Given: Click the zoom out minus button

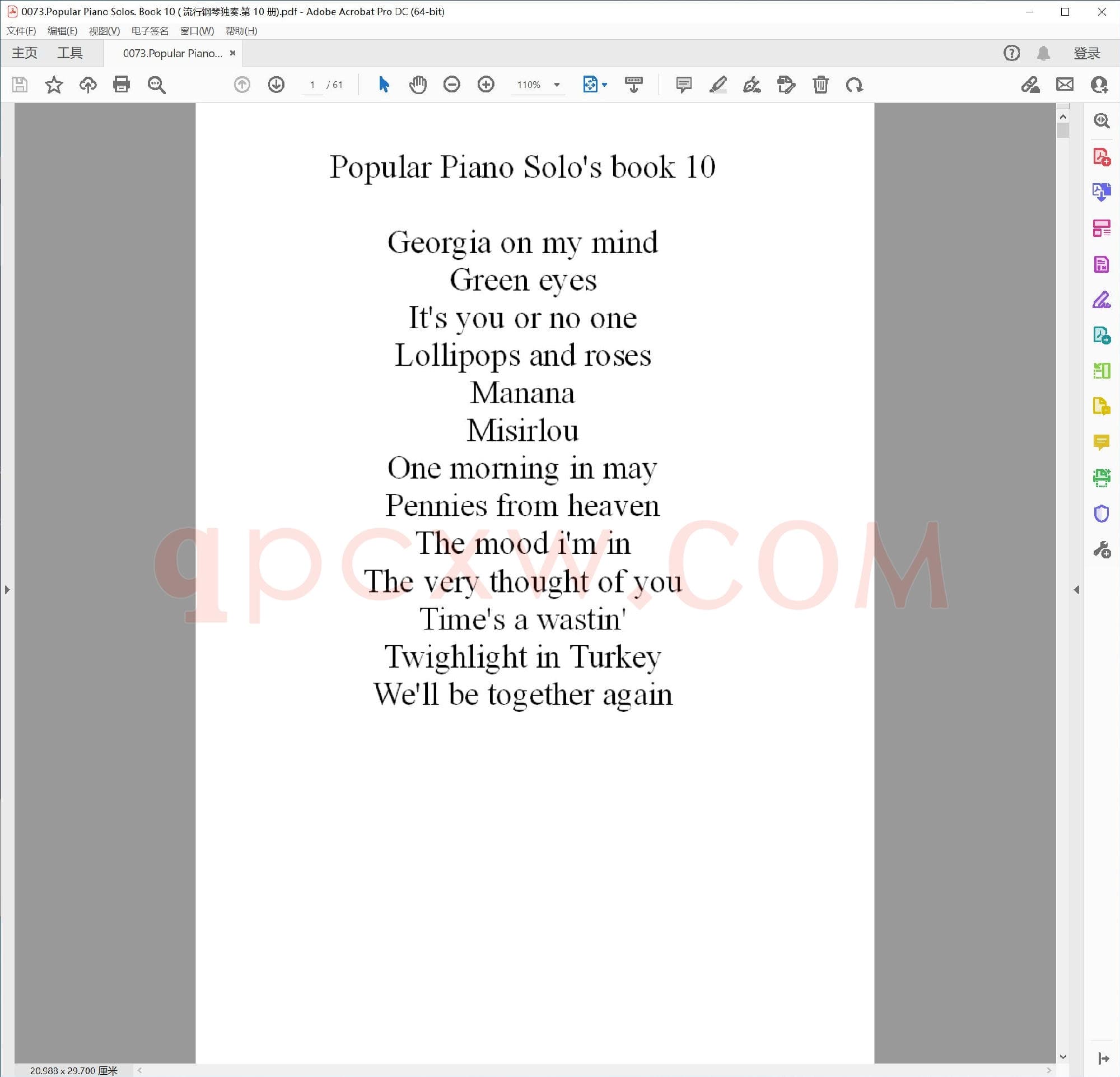Looking at the screenshot, I should pyautogui.click(x=451, y=85).
